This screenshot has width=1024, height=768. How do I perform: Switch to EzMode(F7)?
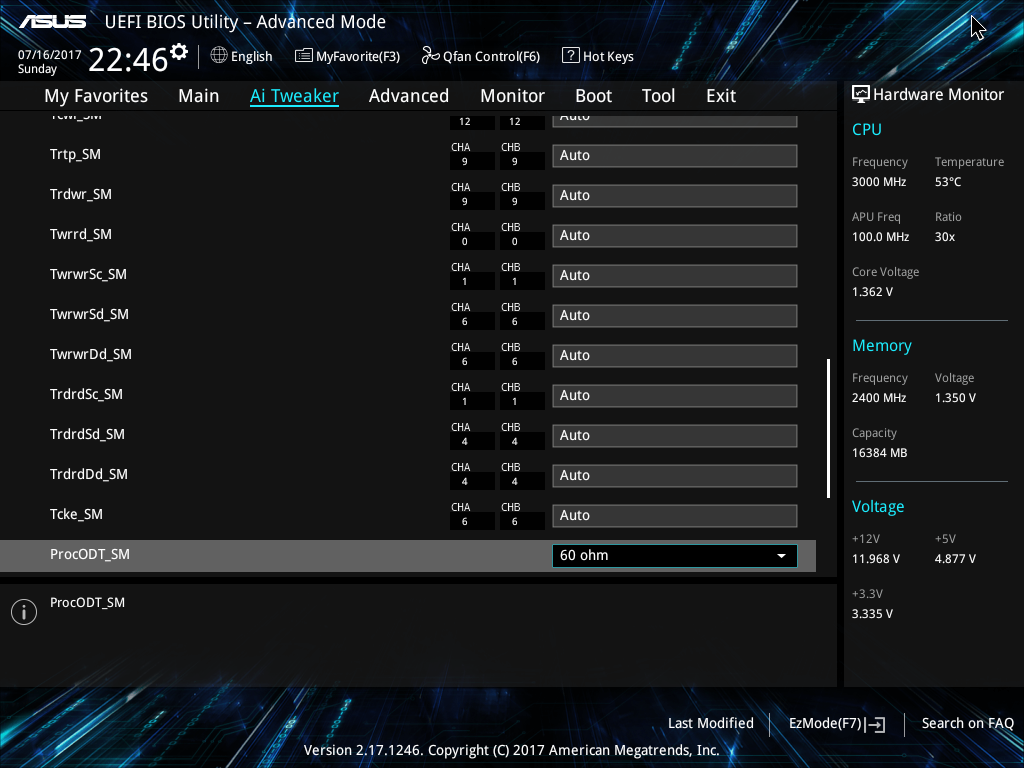coord(837,724)
